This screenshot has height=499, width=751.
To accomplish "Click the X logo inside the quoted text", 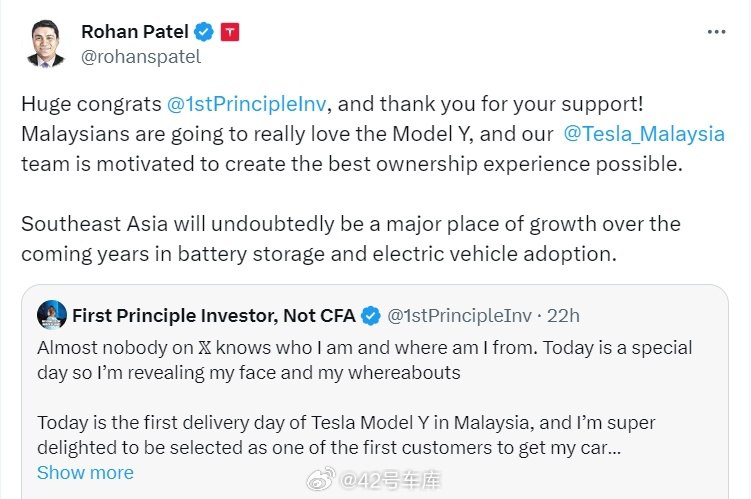I will click(x=205, y=348).
